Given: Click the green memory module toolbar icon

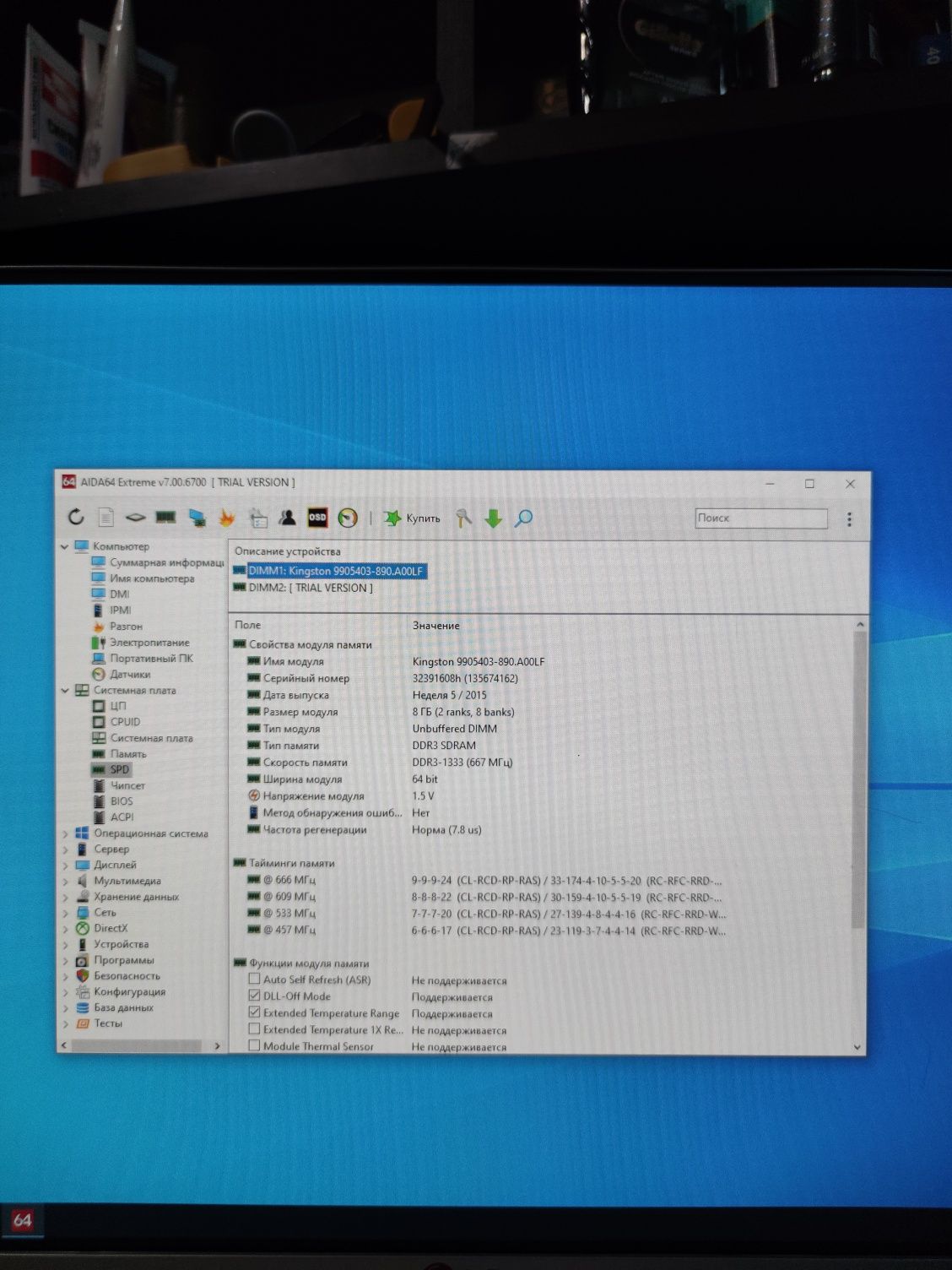Looking at the screenshot, I should pyautogui.click(x=165, y=517).
